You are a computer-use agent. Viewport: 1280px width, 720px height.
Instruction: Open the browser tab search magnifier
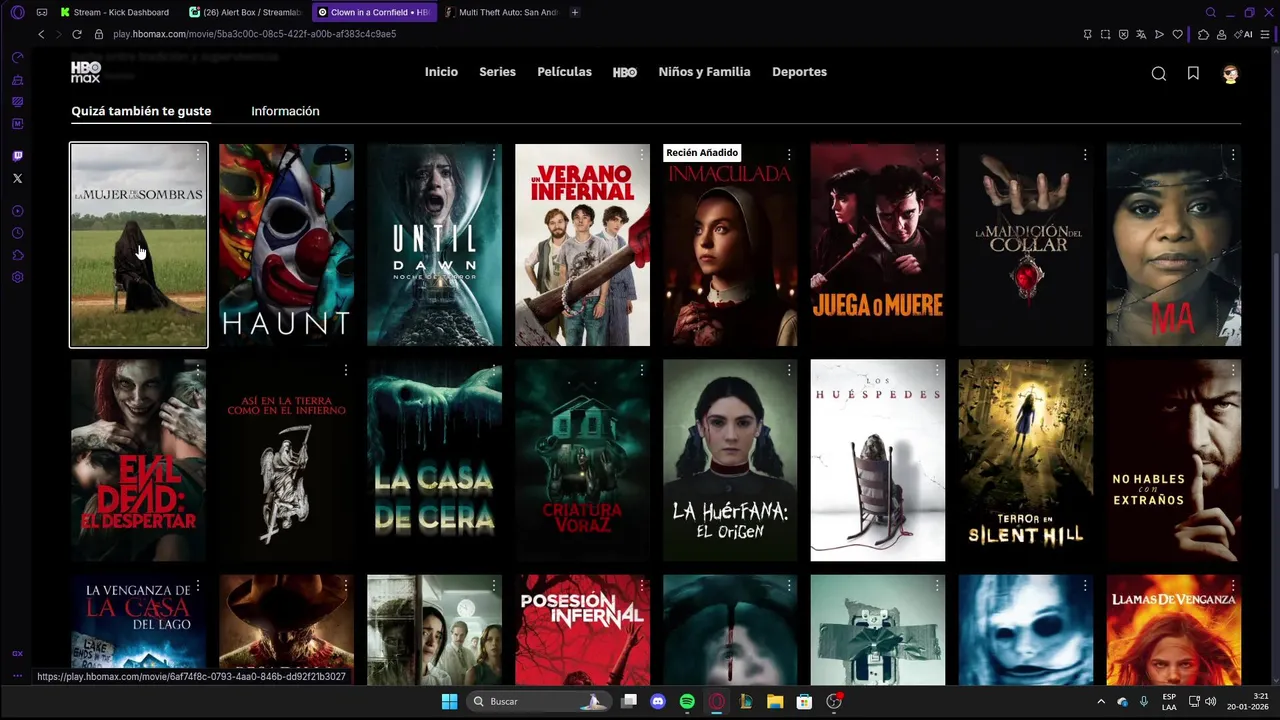pyautogui.click(x=1210, y=12)
